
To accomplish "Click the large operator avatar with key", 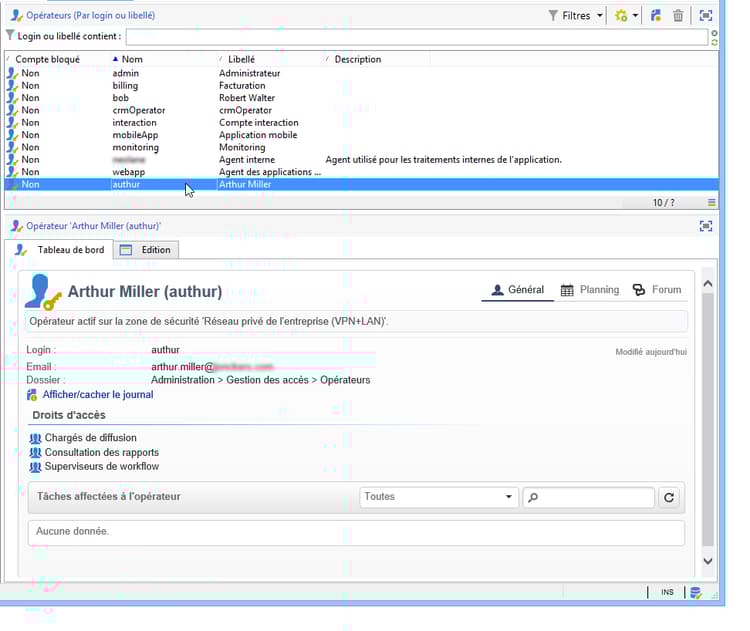I will pyautogui.click(x=43, y=292).
